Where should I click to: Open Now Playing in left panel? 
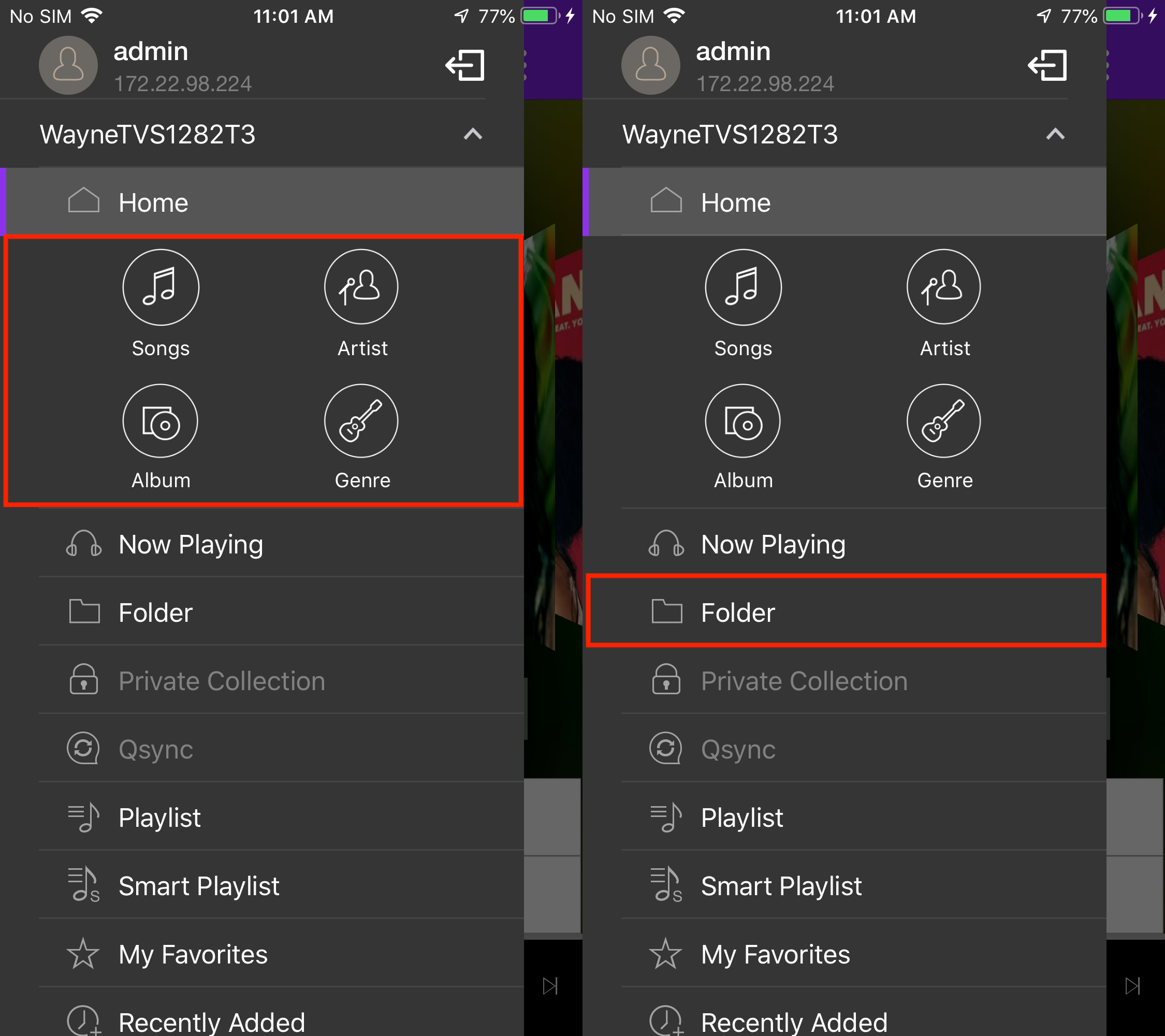point(281,543)
